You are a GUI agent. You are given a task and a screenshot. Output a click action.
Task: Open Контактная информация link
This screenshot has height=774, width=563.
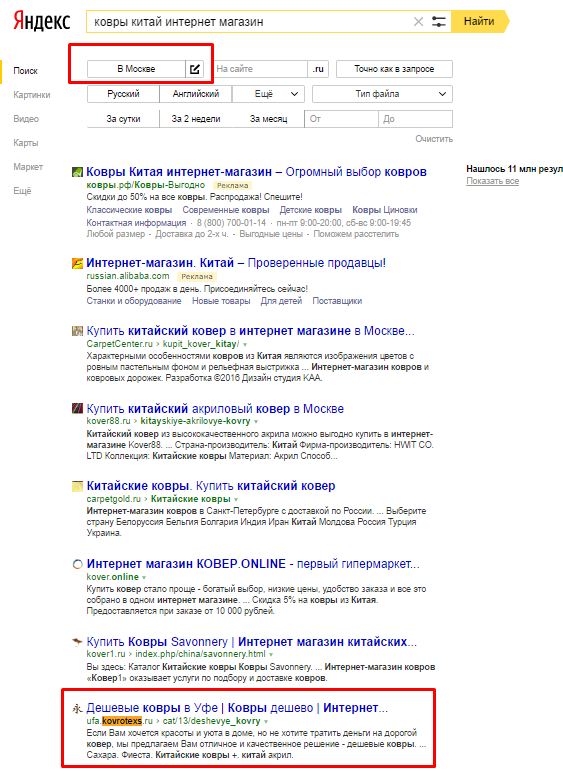136,223
